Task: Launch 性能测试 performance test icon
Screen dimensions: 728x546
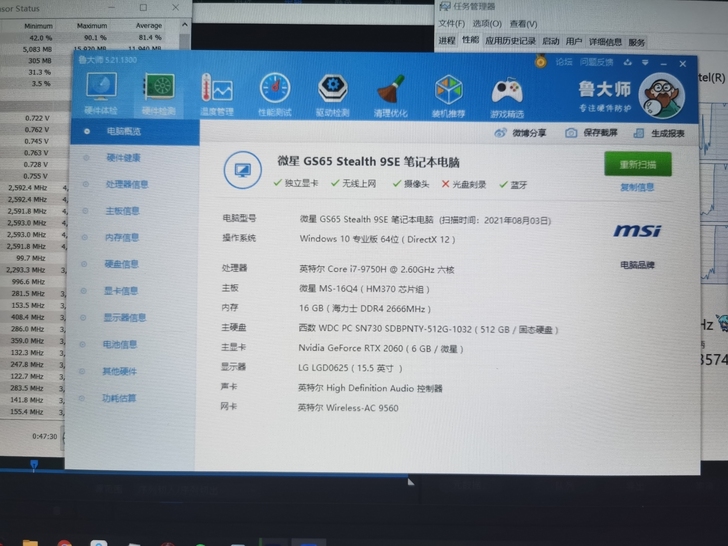Action: click(275, 94)
